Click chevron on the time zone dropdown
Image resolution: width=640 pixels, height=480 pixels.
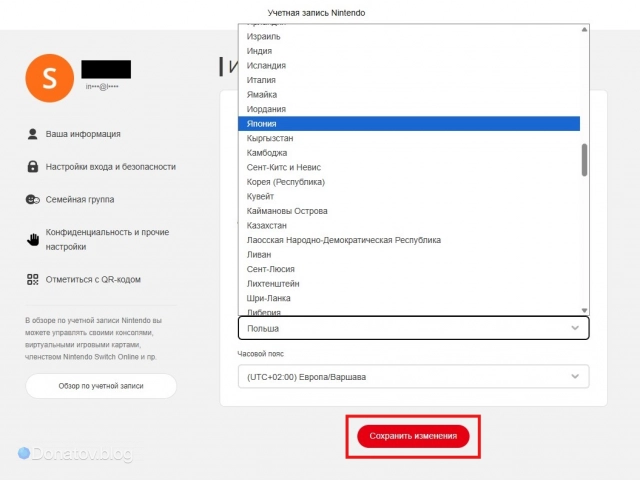click(x=575, y=376)
